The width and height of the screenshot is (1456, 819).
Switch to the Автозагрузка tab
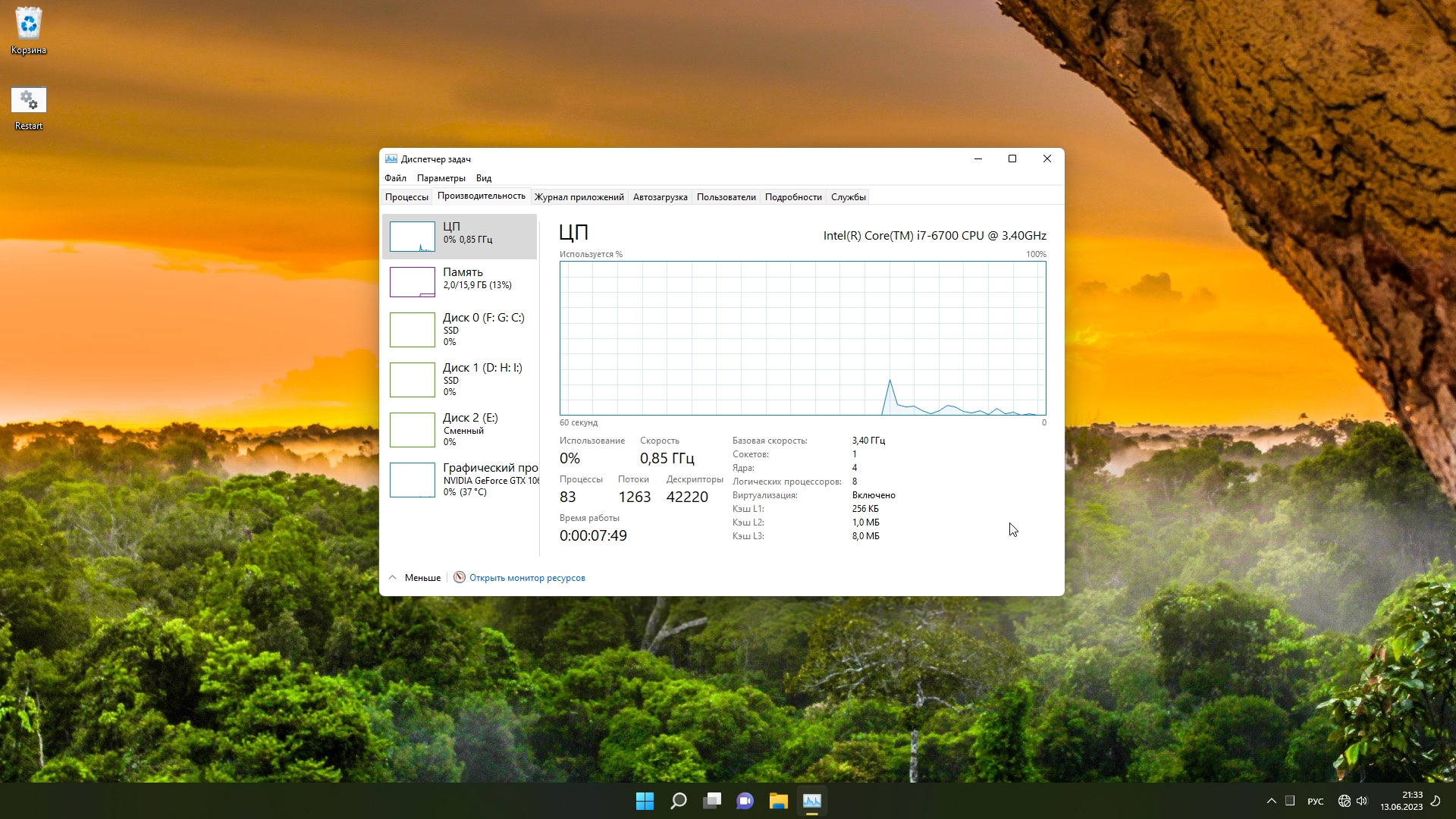pyautogui.click(x=660, y=197)
